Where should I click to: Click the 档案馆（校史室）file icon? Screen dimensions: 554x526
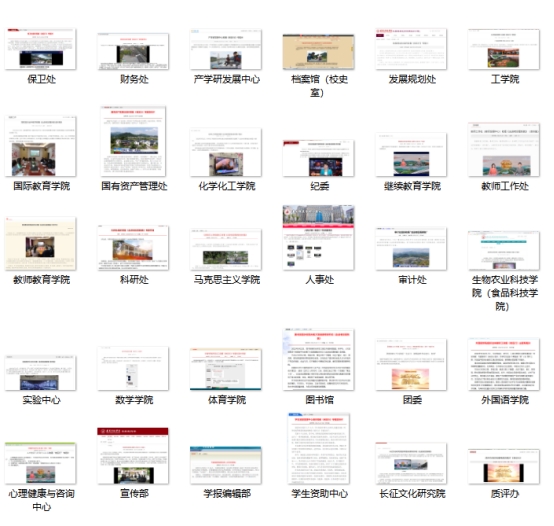coord(318,52)
